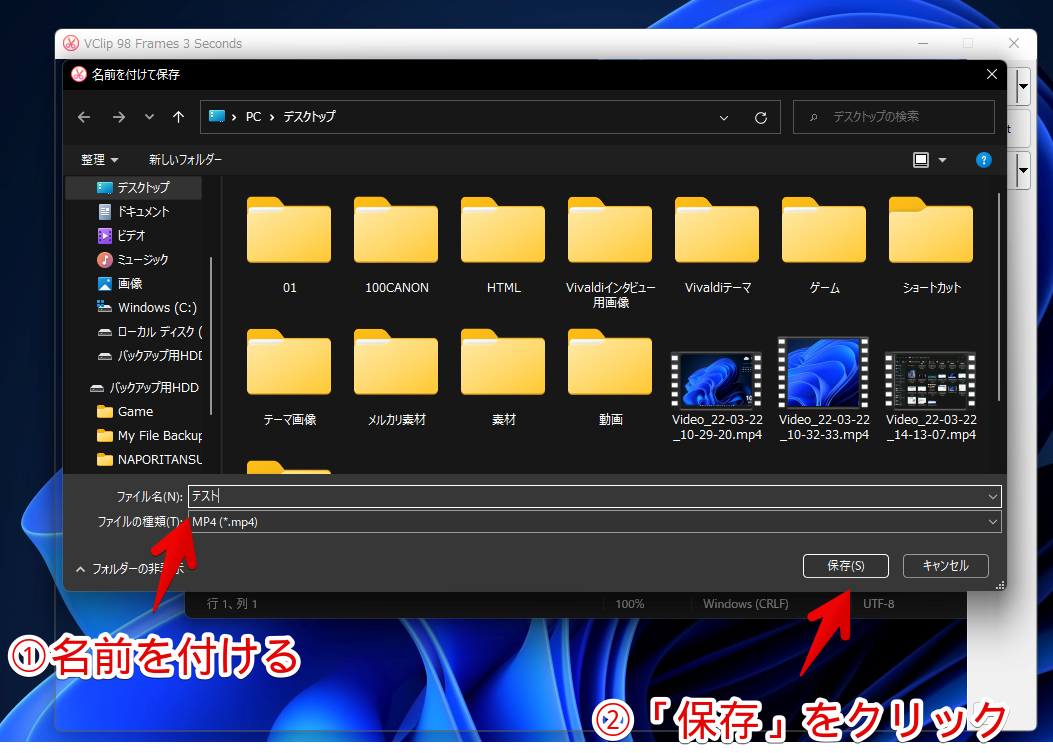Select top-level バックアップ用HDD above Game
The height and width of the screenshot is (753, 1053).
click(144, 388)
